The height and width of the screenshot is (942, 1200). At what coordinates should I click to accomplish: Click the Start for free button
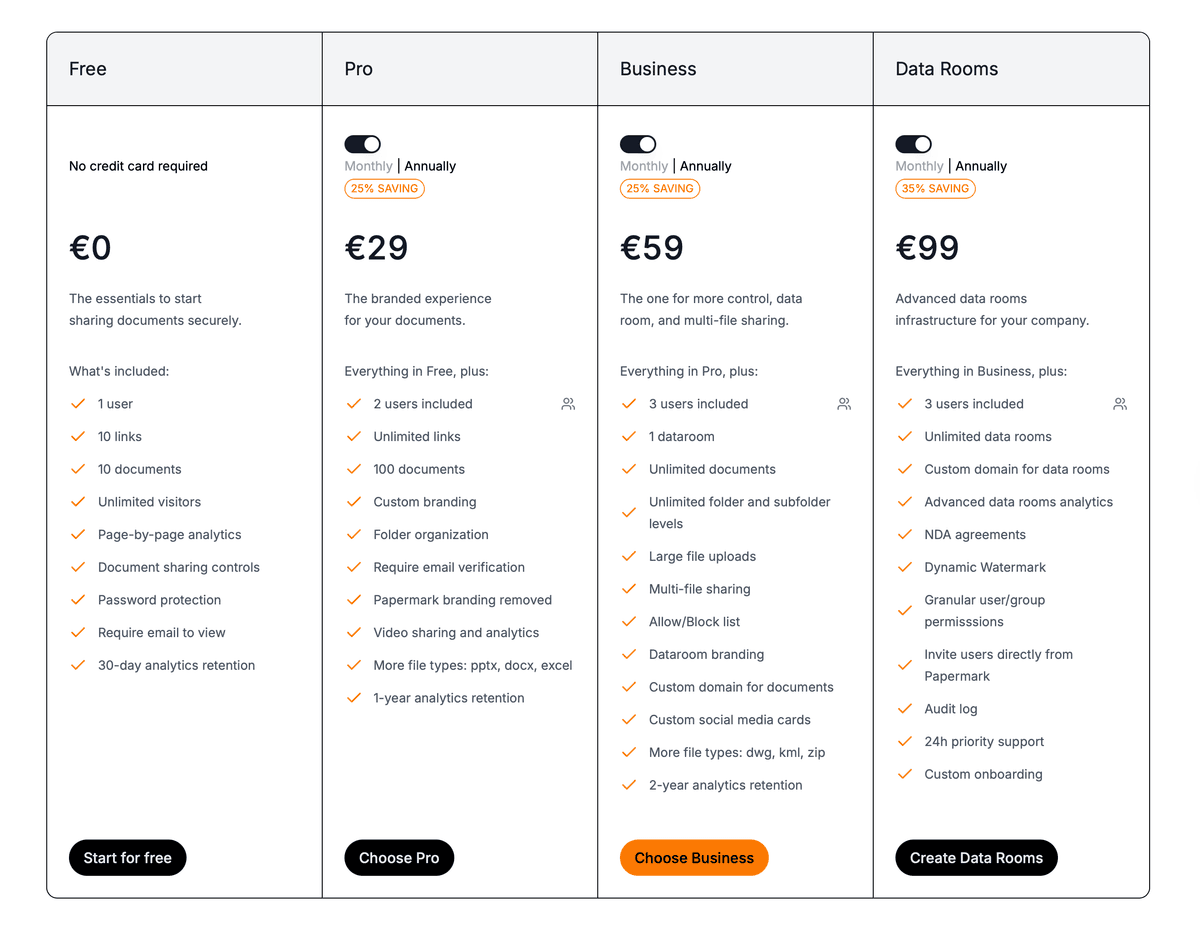tap(127, 857)
